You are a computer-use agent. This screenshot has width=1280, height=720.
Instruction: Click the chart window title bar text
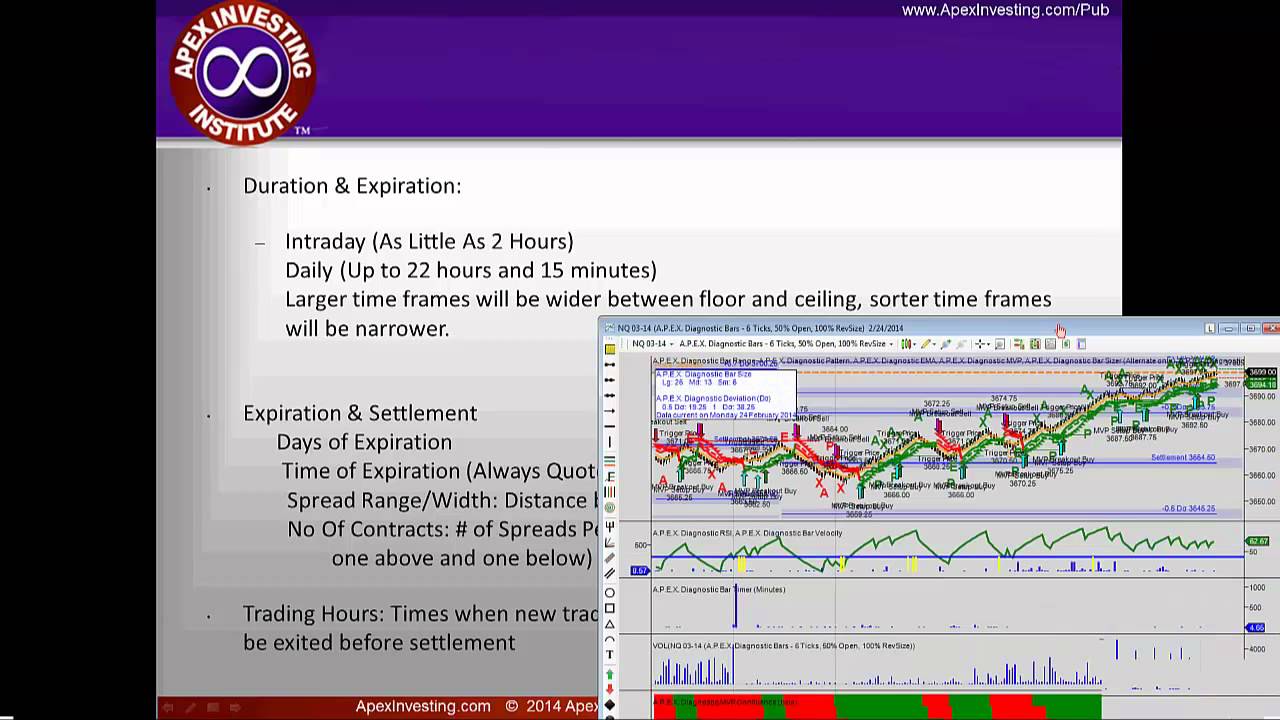pyautogui.click(x=760, y=328)
